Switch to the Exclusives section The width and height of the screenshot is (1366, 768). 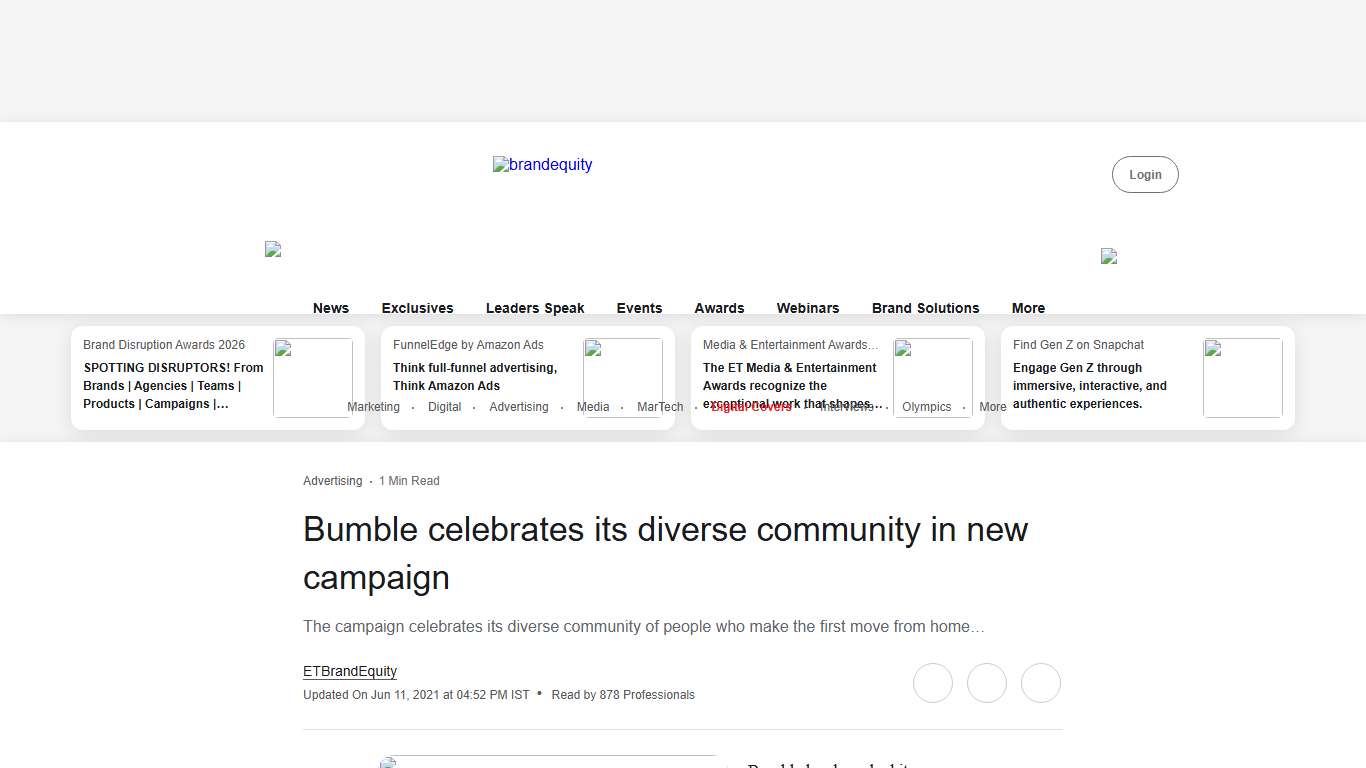coord(417,308)
